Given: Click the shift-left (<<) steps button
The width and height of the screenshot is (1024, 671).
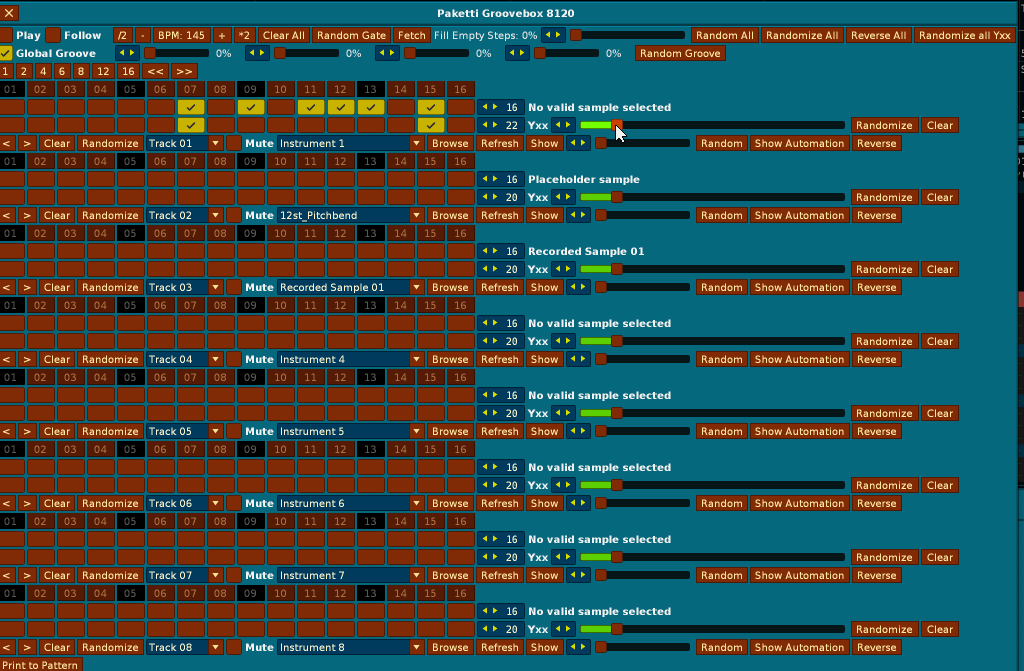Looking at the screenshot, I should coord(155,71).
